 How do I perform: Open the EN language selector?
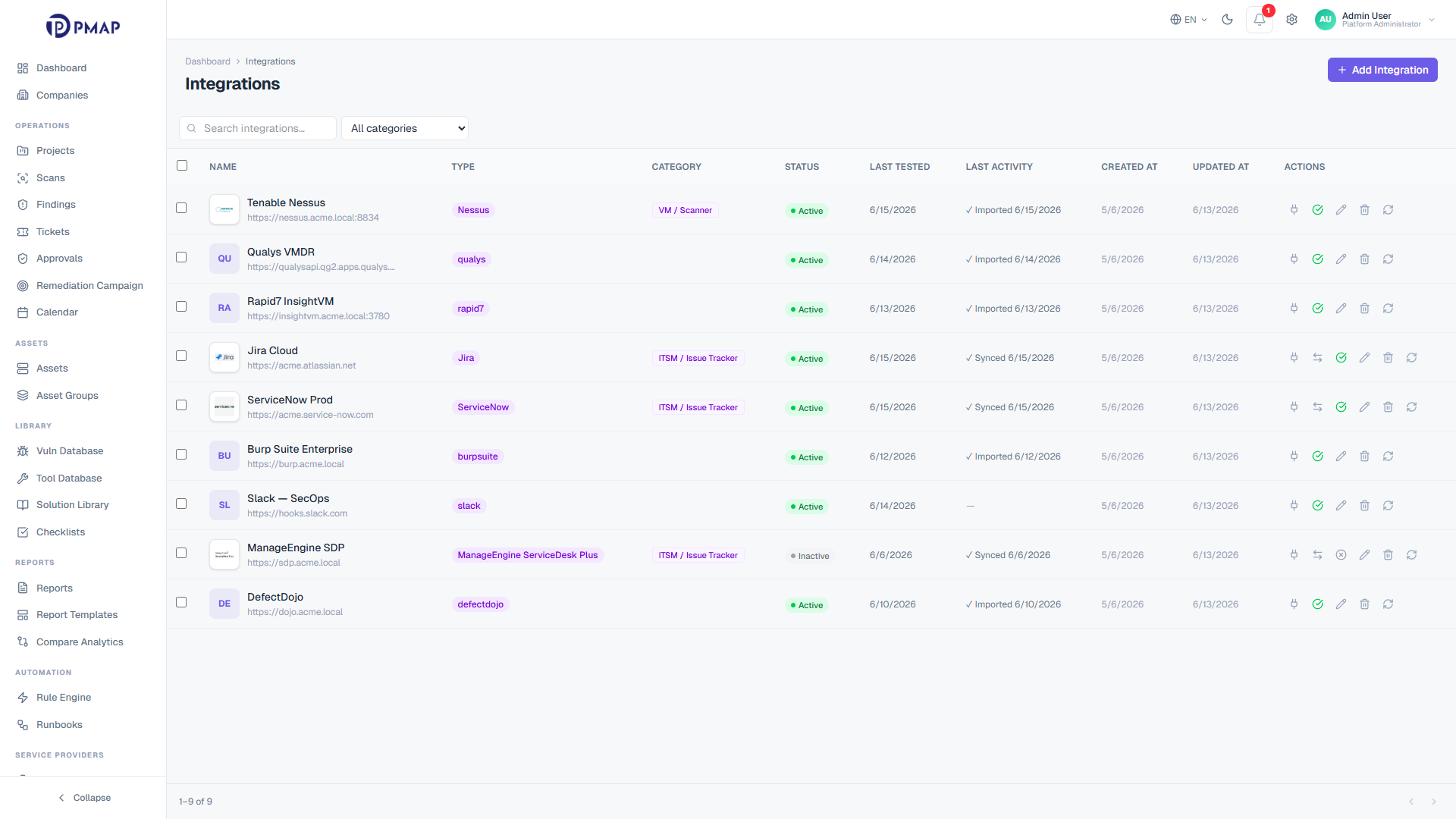tap(1188, 20)
